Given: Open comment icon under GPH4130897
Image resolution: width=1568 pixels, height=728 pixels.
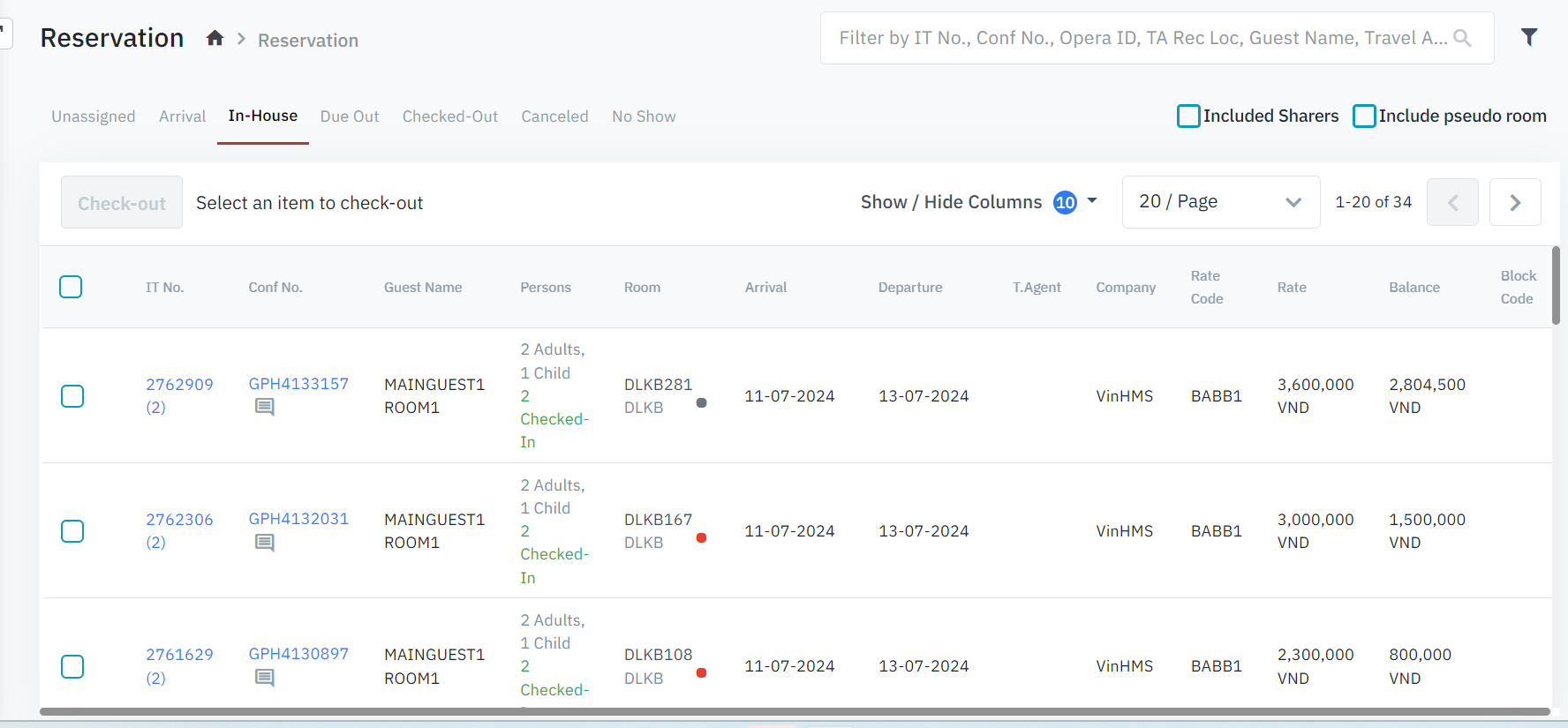Looking at the screenshot, I should click(x=264, y=678).
